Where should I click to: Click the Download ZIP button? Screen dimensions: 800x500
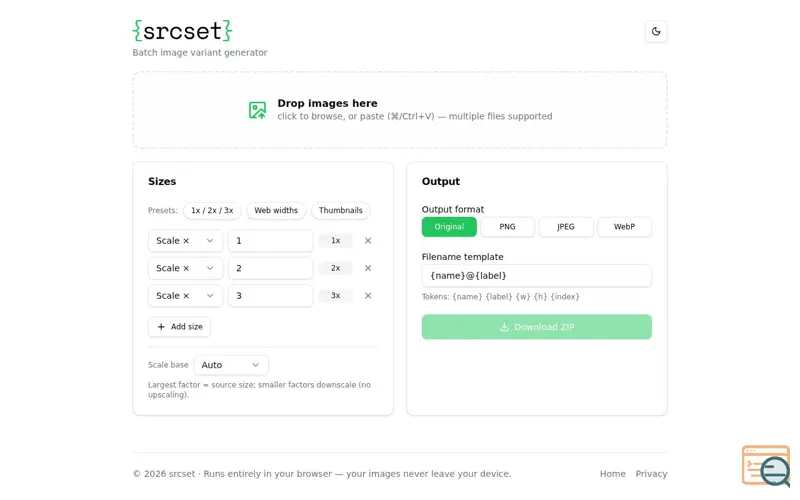click(x=537, y=327)
